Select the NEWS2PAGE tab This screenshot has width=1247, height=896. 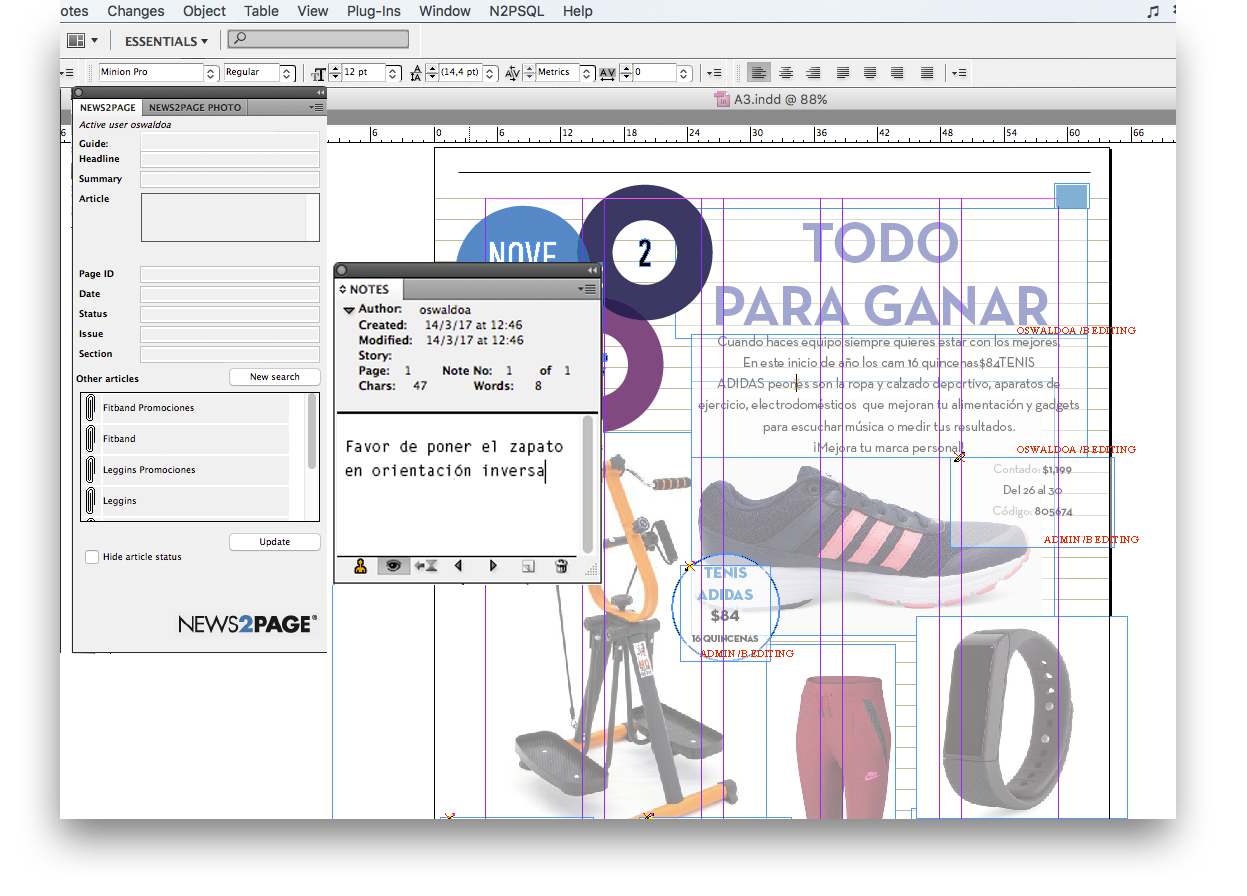(x=108, y=107)
